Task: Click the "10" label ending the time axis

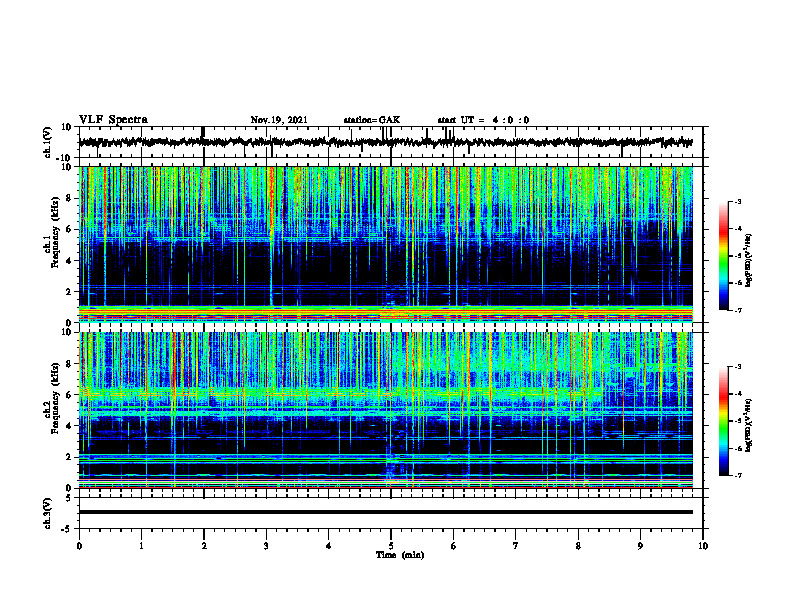Action: click(703, 546)
